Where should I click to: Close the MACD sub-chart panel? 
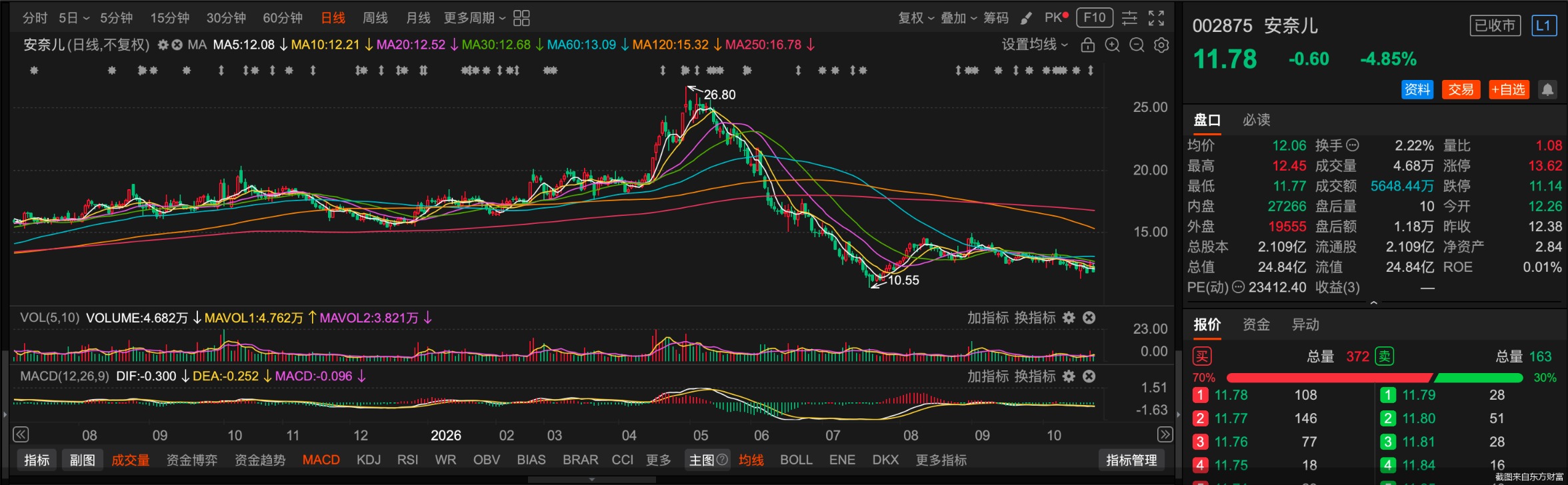pos(1089,376)
